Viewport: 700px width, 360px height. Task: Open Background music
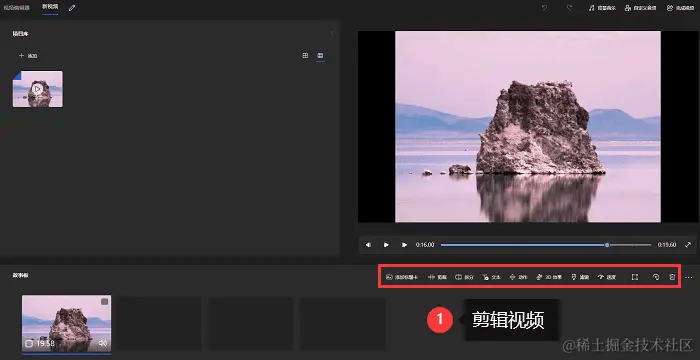(602, 8)
